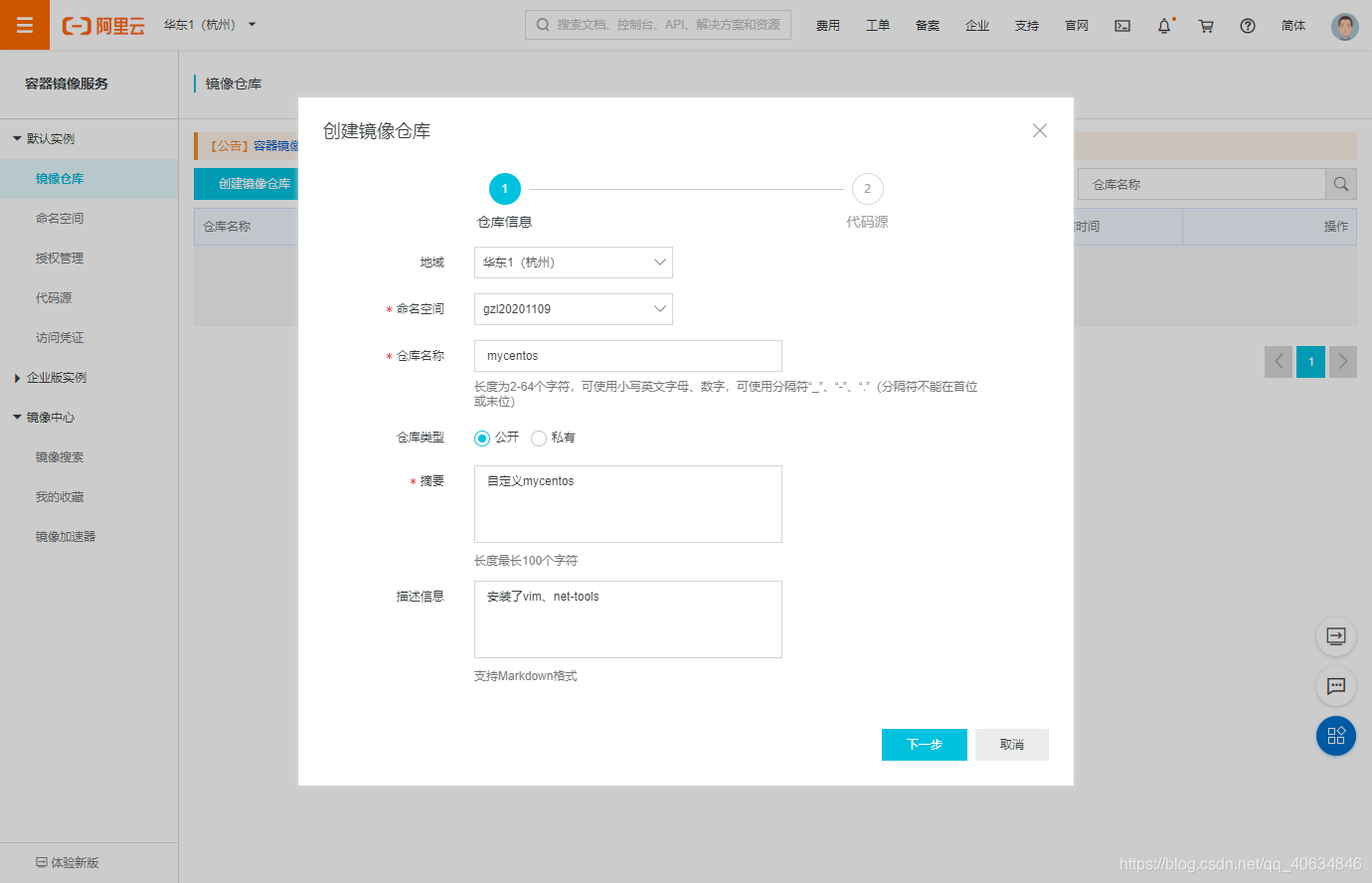Collapse the 镜像中心 tree section
Screen dimensions: 1372x883
point(17,418)
